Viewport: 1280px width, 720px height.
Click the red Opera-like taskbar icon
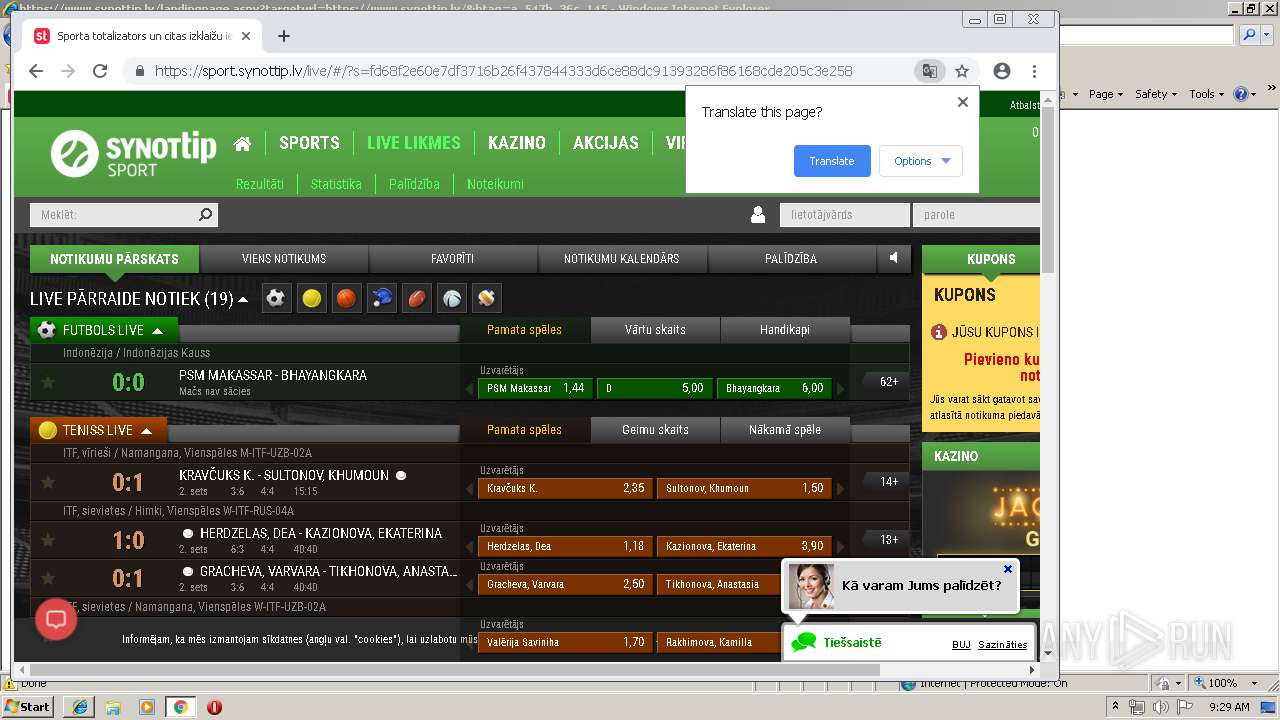tap(214, 707)
